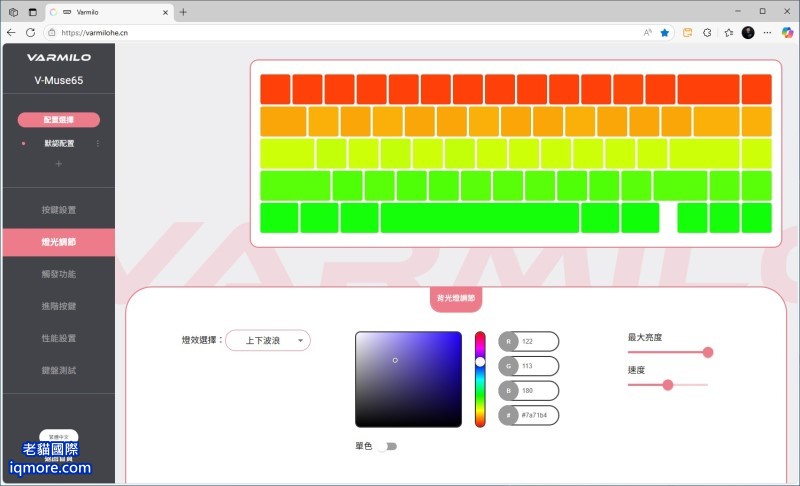Add a new profile with the sidebar plus icon

[59, 164]
